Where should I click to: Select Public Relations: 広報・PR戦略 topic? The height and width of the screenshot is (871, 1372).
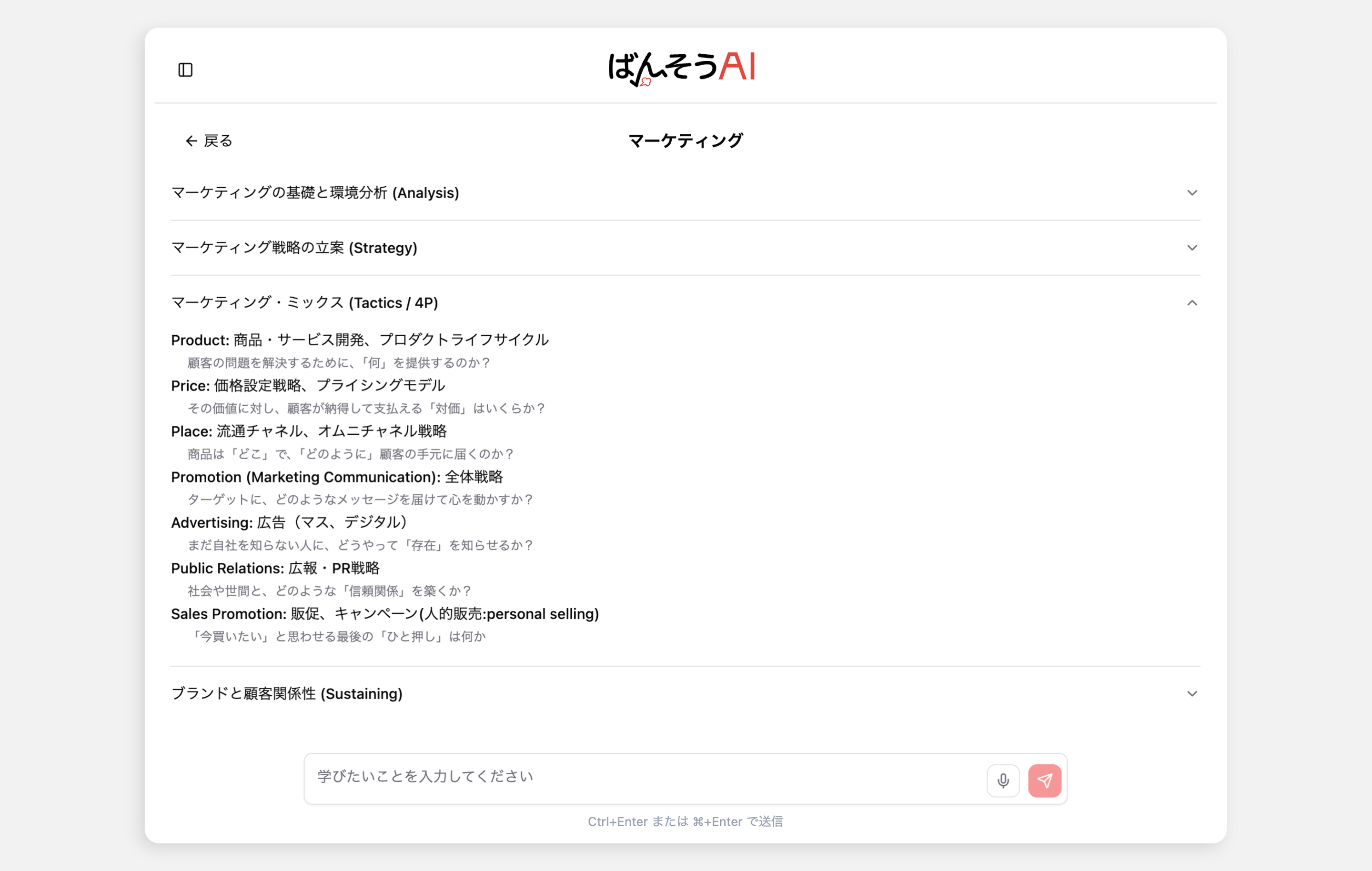click(275, 568)
